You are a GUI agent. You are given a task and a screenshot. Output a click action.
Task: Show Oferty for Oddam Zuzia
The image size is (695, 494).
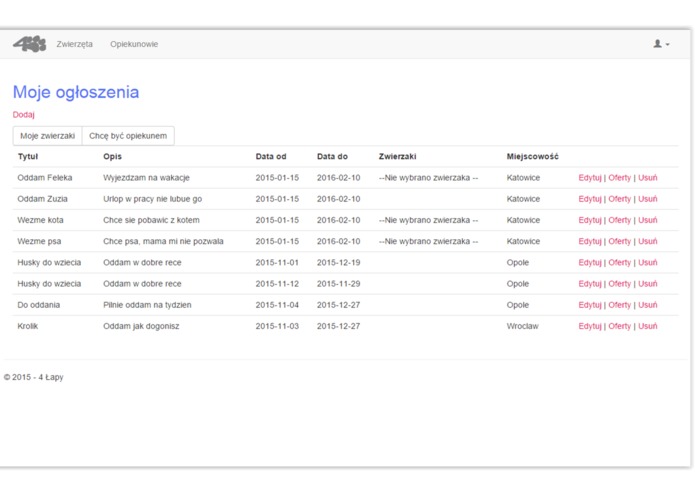click(x=619, y=199)
